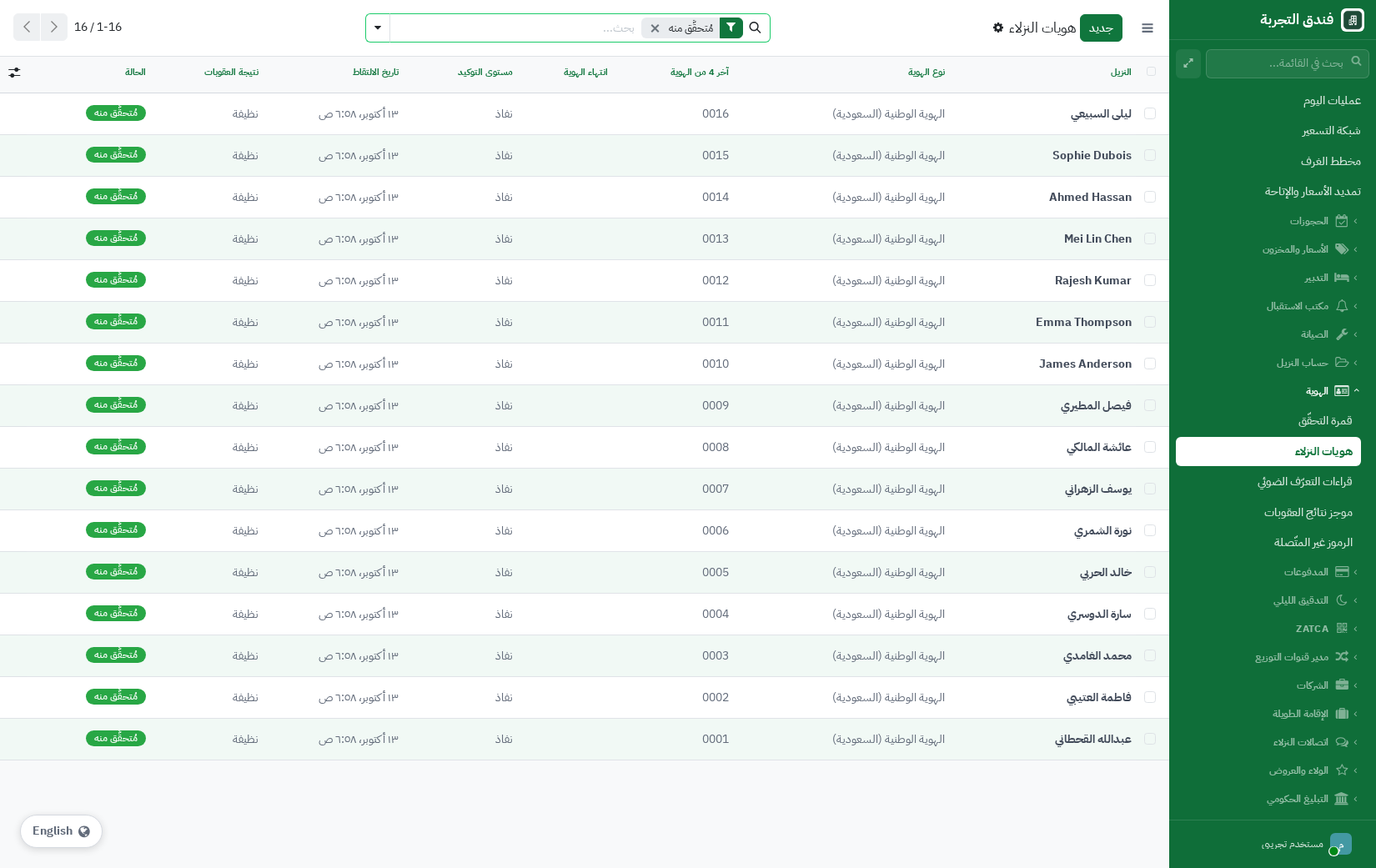Image resolution: width=1376 pixels, height=868 pixels.
Task: Open the settings gear beside هويات النزلاء
Action: pos(998,28)
